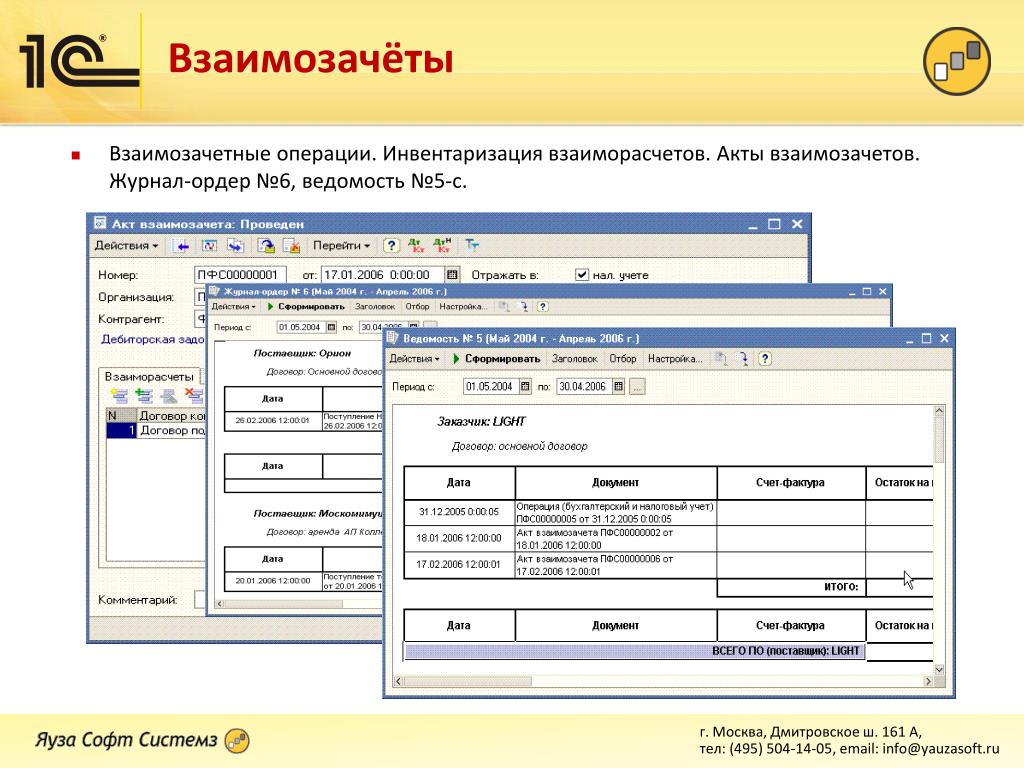
Task: Click the Дебиторская задолженность link text
Action: coord(153,339)
